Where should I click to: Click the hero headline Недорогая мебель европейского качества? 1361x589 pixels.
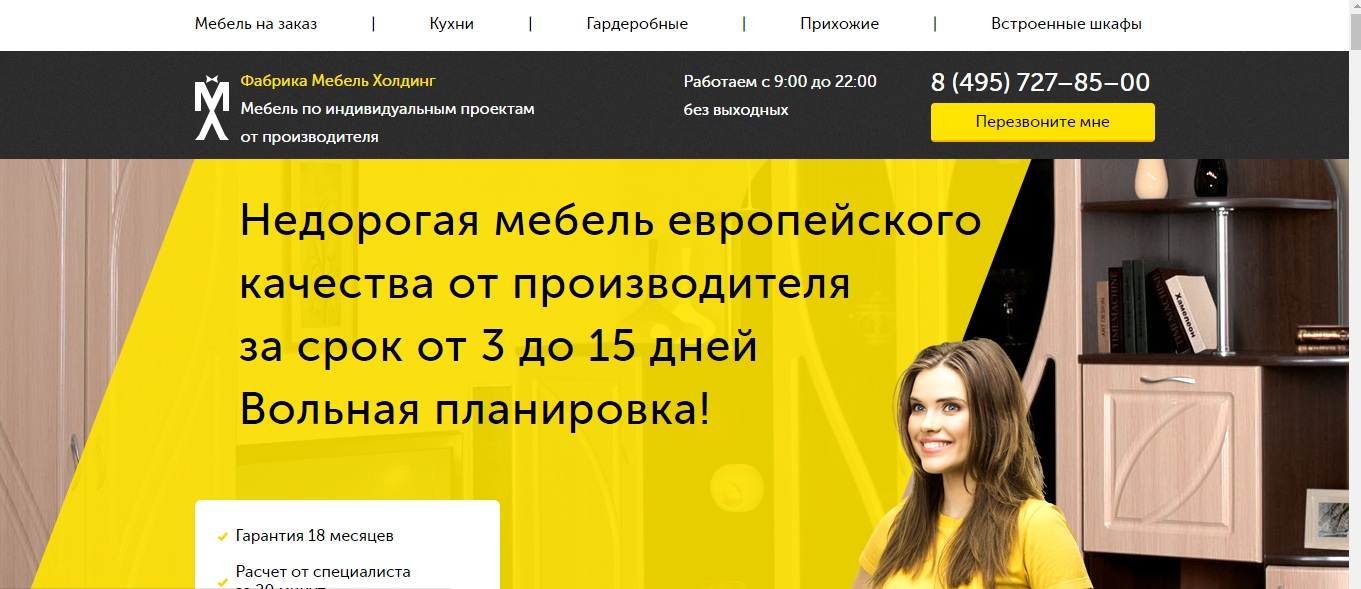click(610, 253)
